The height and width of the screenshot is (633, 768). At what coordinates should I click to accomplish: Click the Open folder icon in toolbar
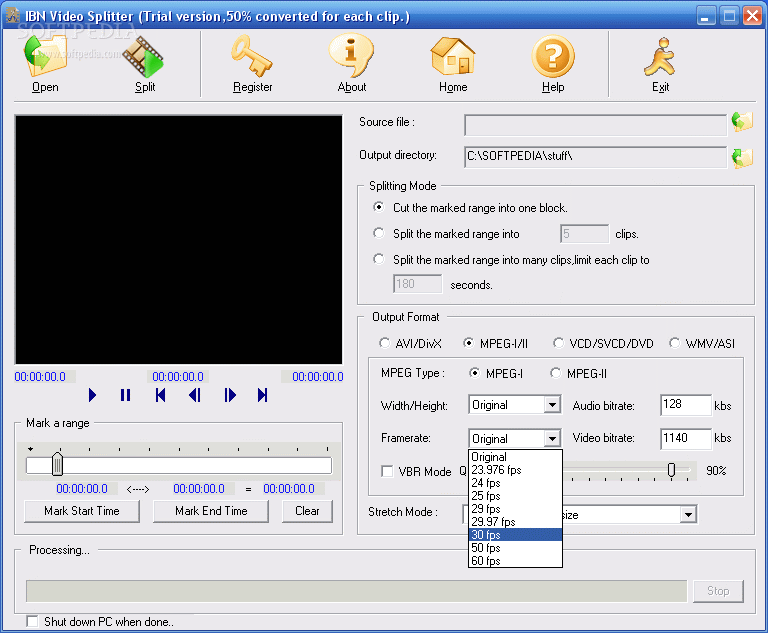[45, 56]
